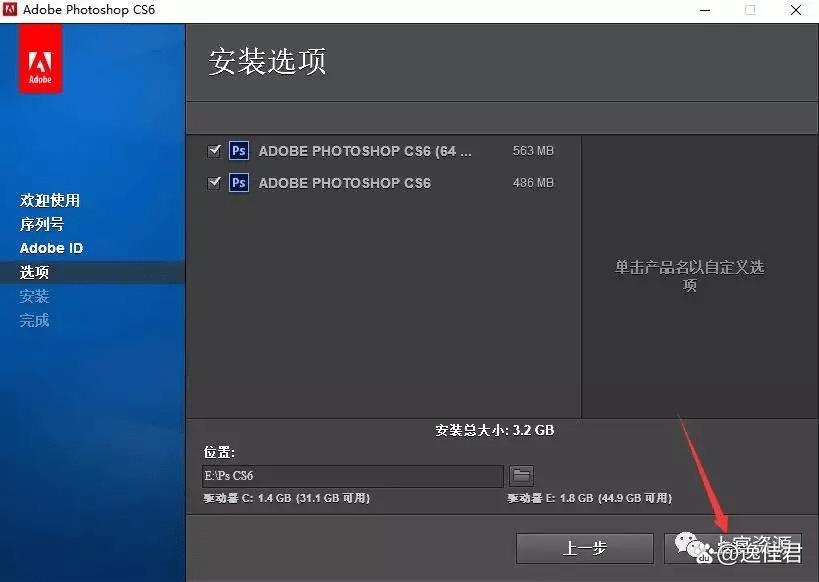Open the 序列号 step from the sidebar

pyautogui.click(x=42, y=224)
